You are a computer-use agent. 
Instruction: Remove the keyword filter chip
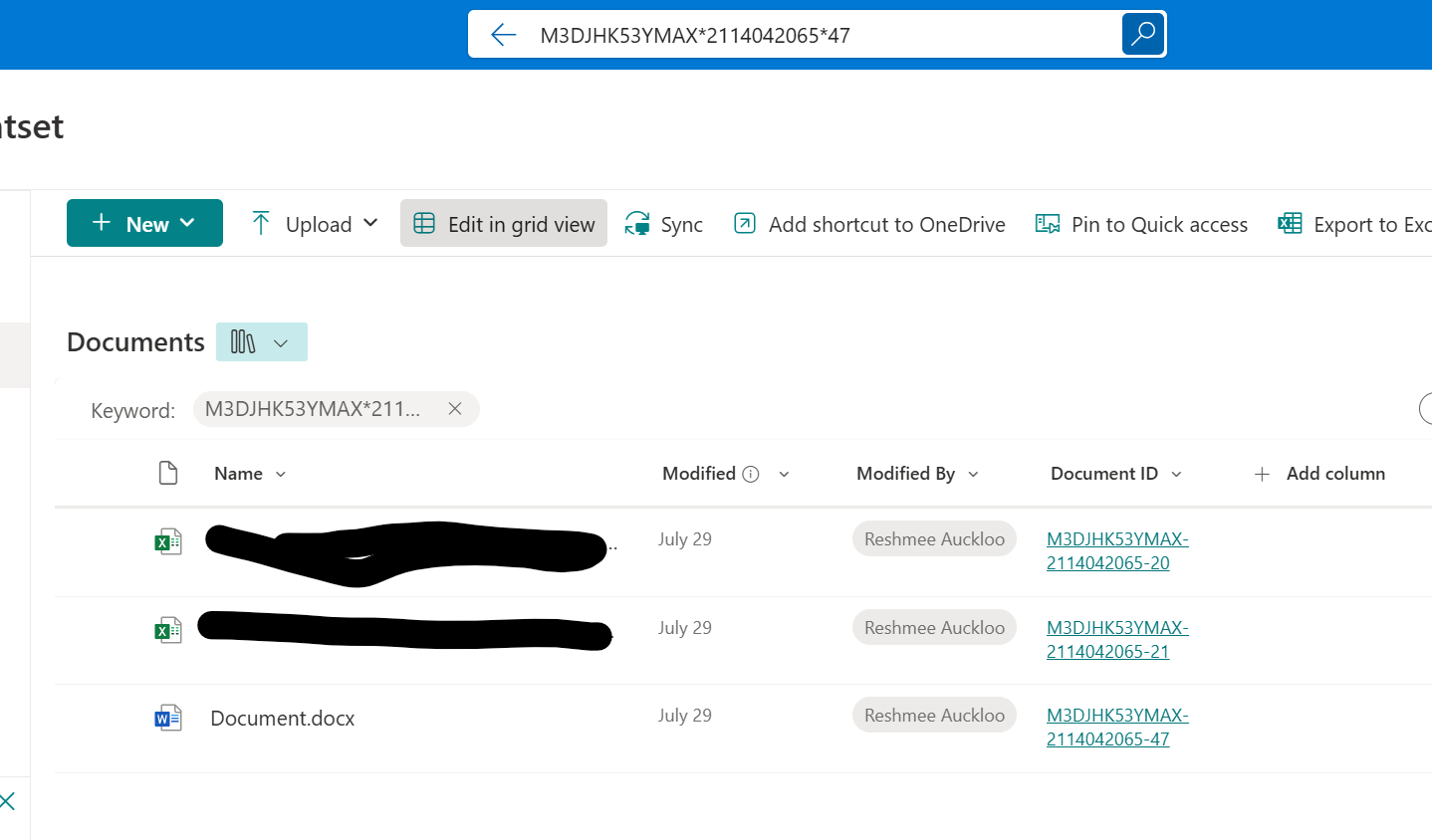(455, 409)
